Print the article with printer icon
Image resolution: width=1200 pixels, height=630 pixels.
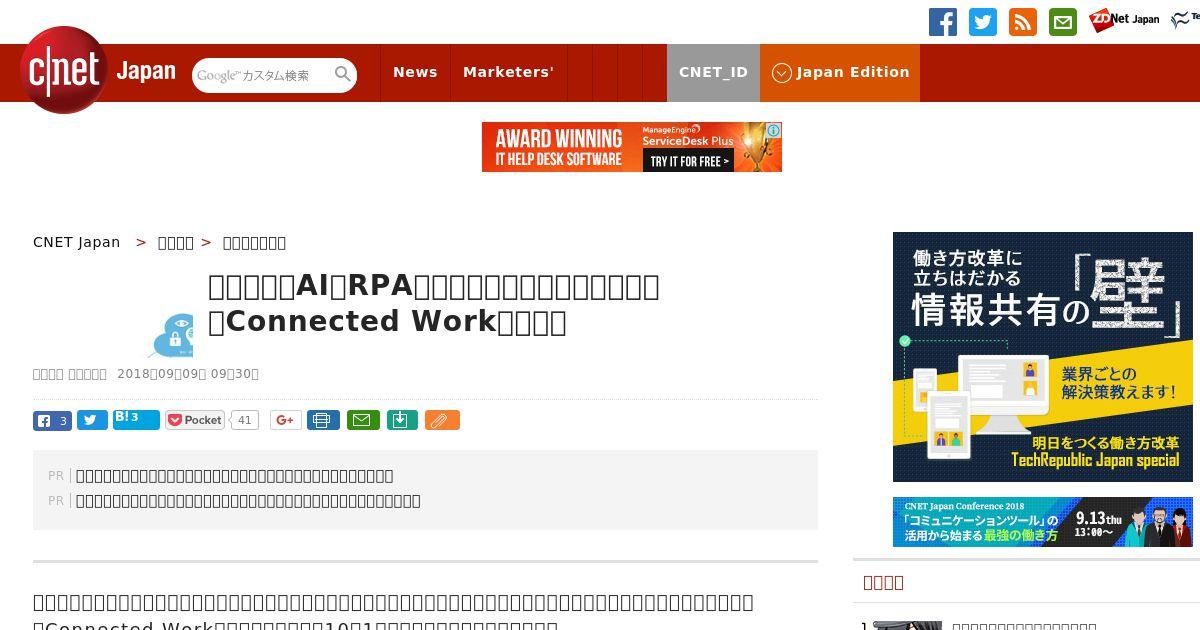pos(323,420)
